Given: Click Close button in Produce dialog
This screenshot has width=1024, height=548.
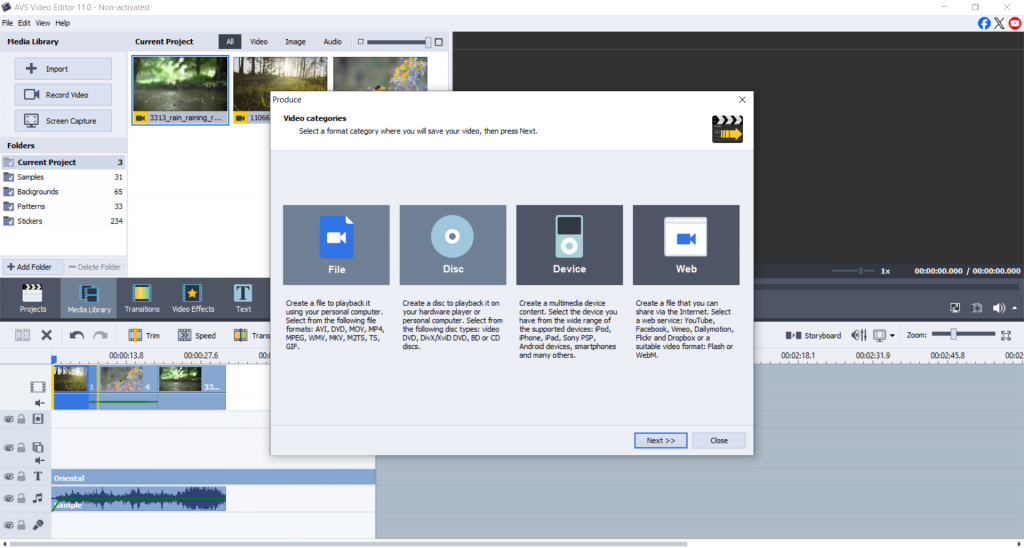Looking at the screenshot, I should (719, 440).
